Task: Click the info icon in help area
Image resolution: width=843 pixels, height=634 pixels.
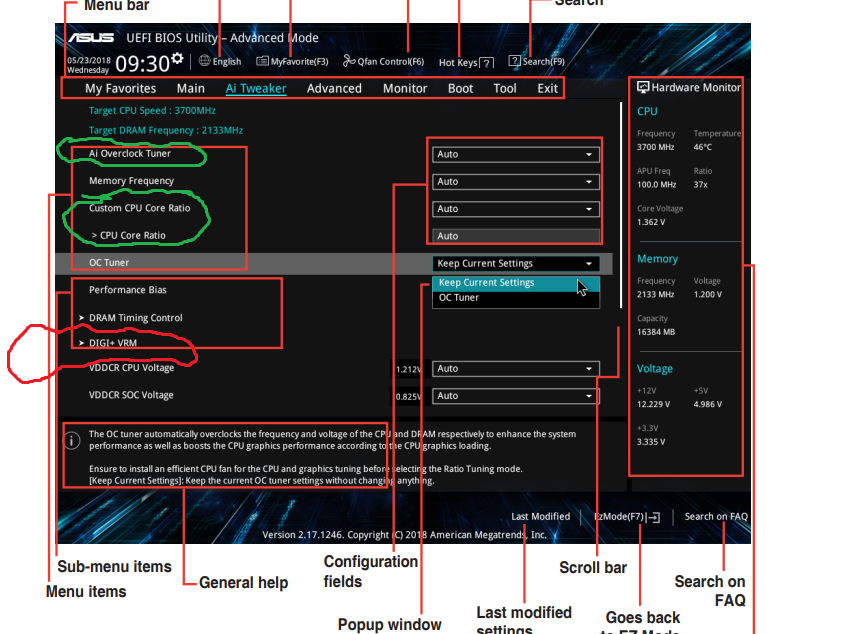Action: coord(72,440)
